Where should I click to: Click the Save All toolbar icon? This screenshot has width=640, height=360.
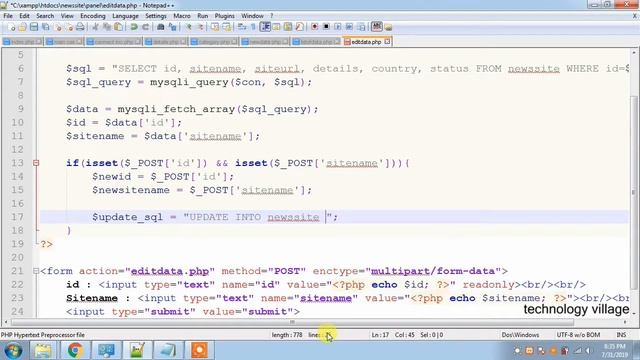pyautogui.click(x=45, y=27)
